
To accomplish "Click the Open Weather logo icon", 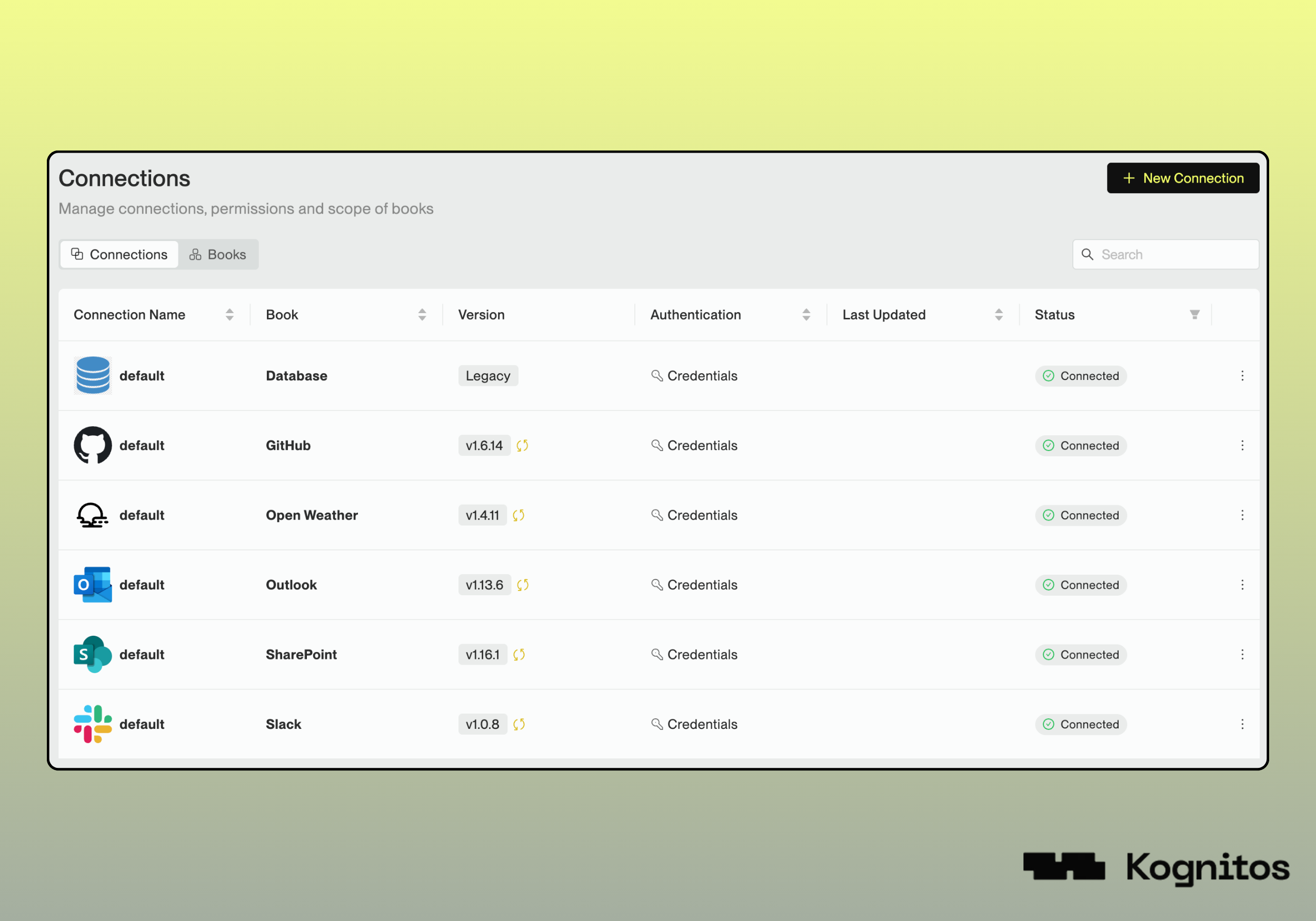I will pos(92,515).
